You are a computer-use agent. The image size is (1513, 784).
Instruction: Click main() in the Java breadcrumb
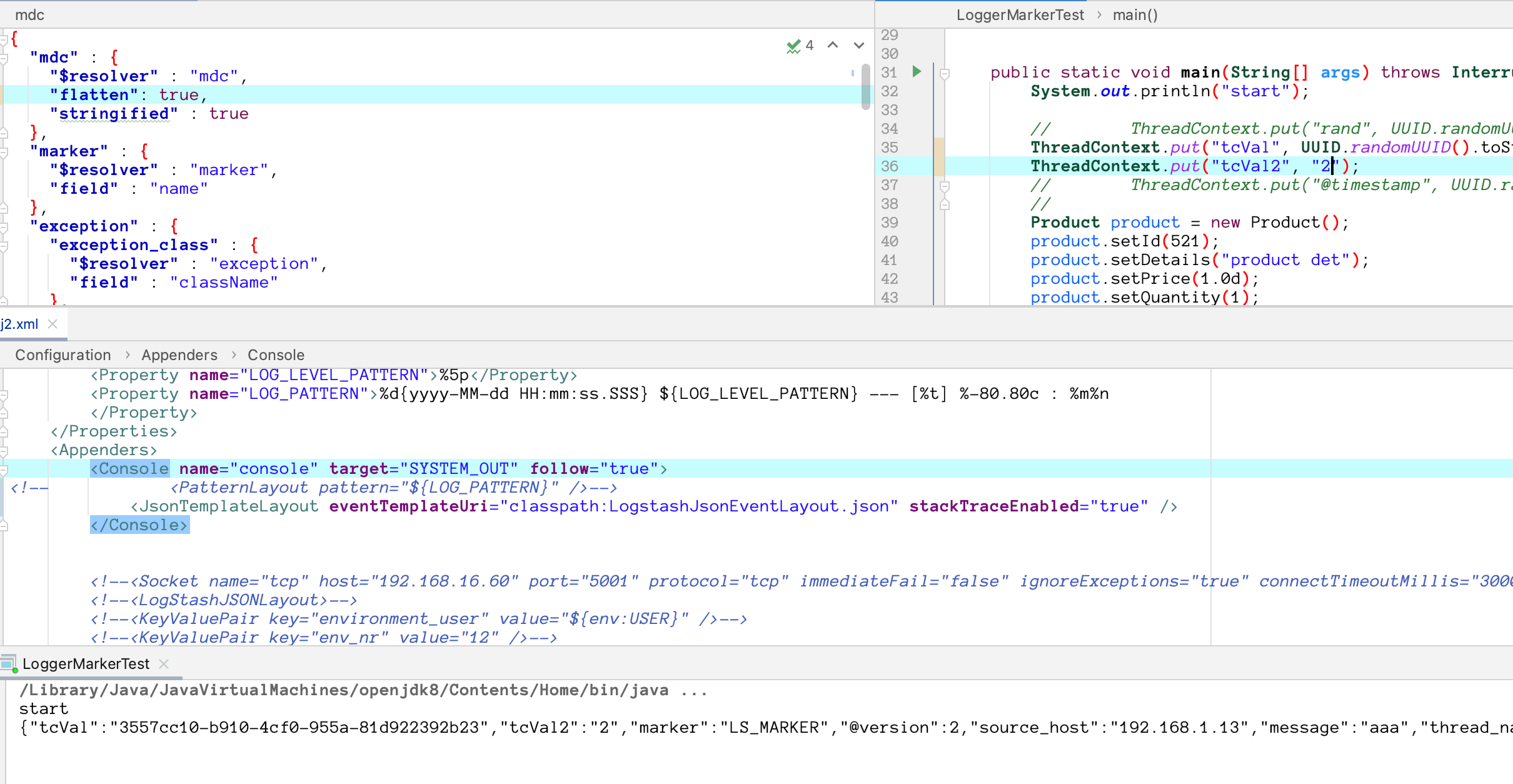click(1135, 15)
